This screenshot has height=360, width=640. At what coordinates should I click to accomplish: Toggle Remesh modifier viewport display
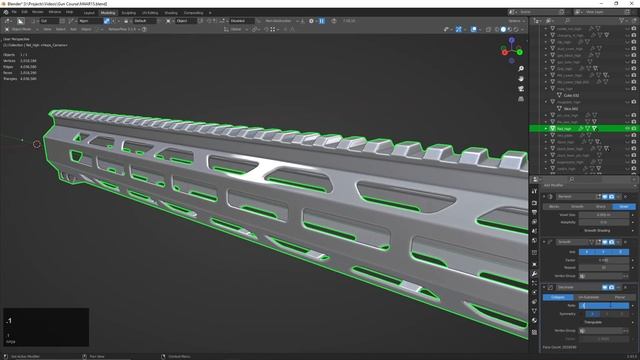[605, 197]
